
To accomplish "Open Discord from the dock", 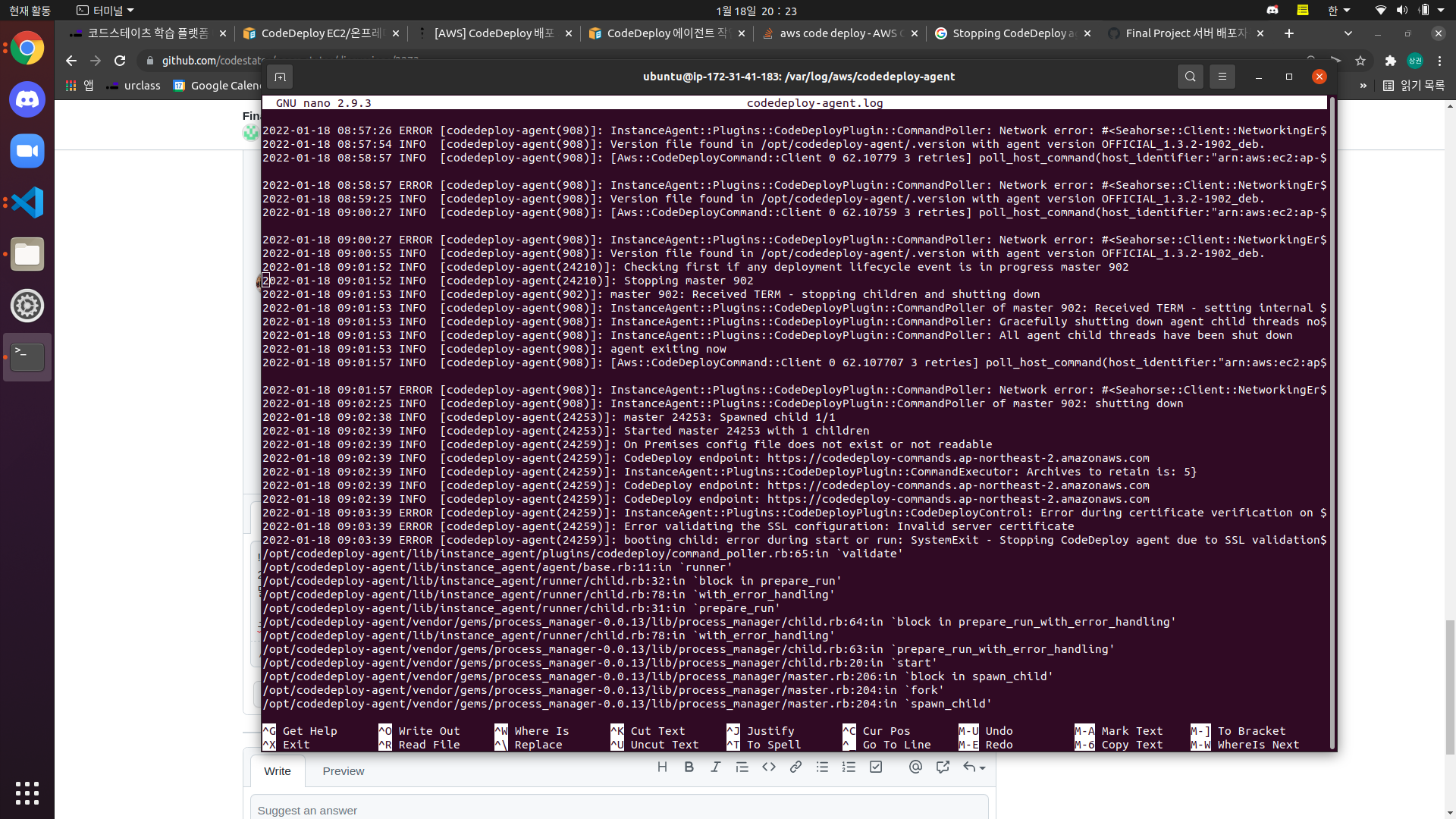I will [27, 99].
